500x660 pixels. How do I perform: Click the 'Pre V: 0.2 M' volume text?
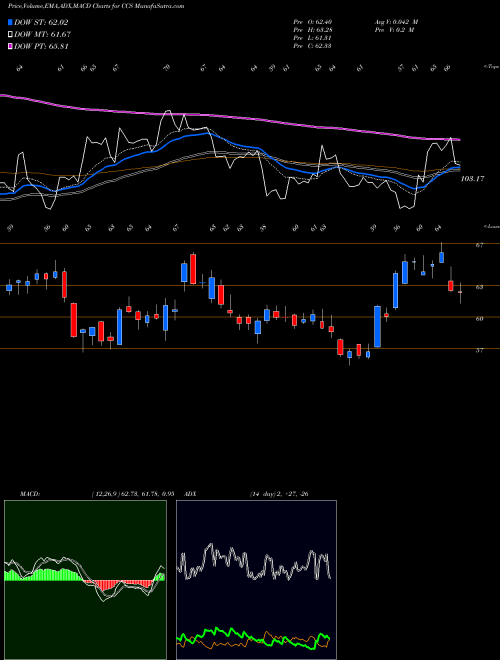394,30
